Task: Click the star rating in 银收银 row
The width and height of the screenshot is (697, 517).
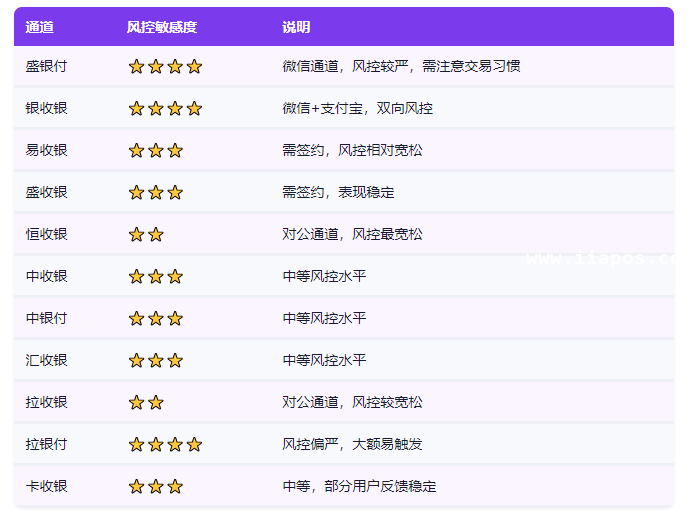Action: click(x=165, y=108)
